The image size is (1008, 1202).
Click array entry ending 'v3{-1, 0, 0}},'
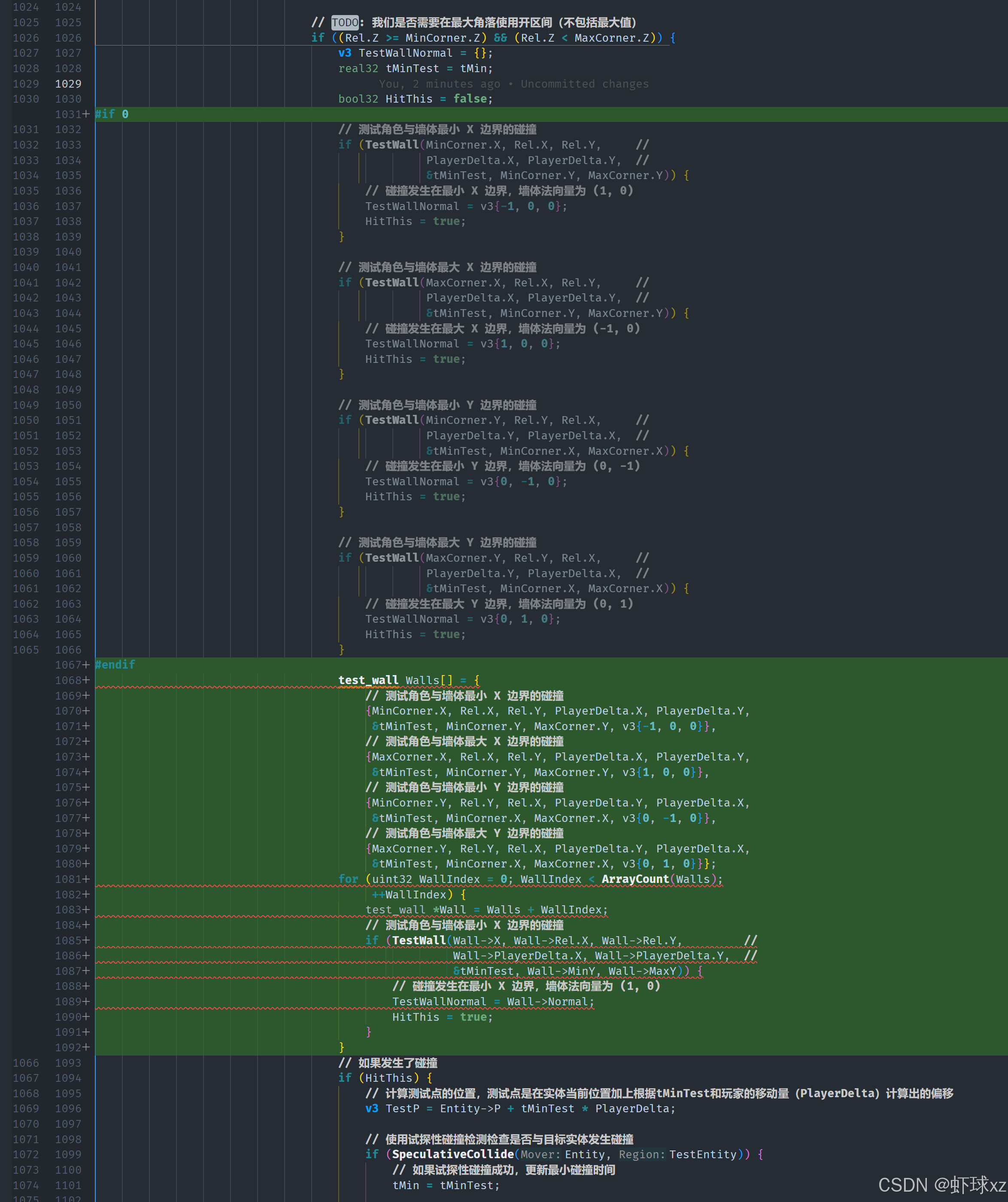(544, 726)
